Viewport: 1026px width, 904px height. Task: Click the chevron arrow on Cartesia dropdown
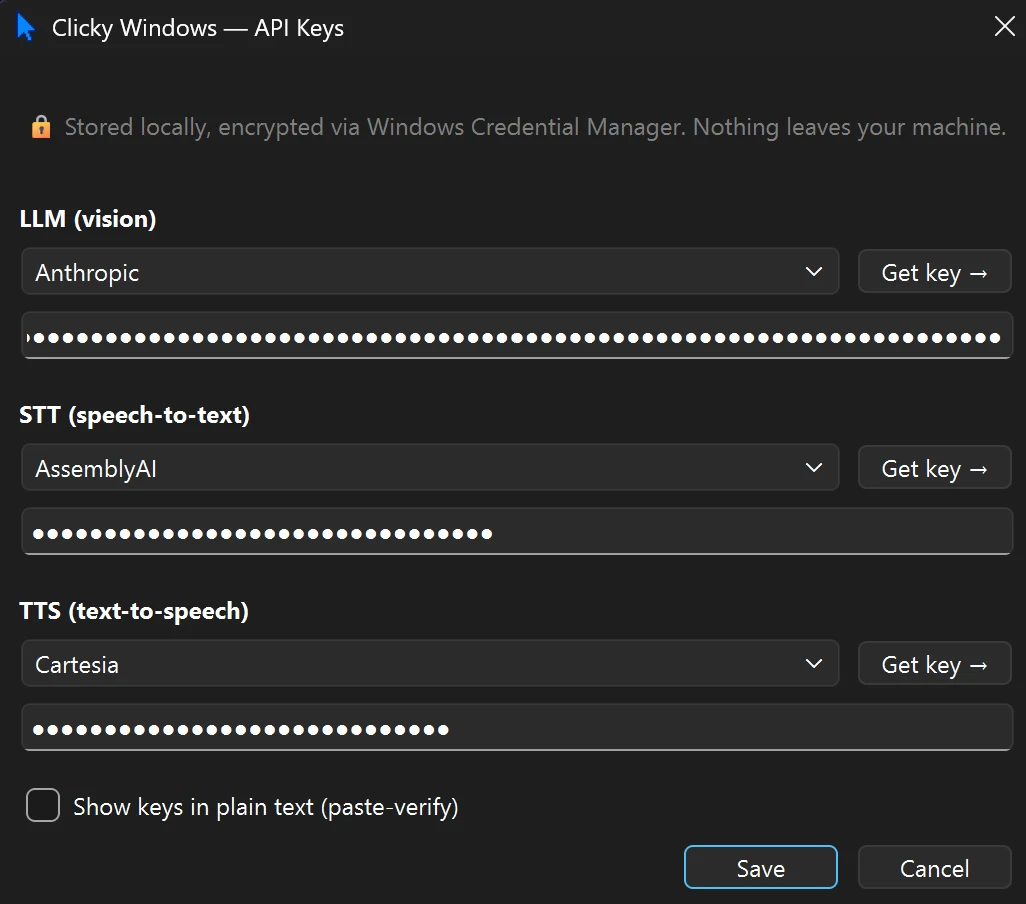(813, 663)
